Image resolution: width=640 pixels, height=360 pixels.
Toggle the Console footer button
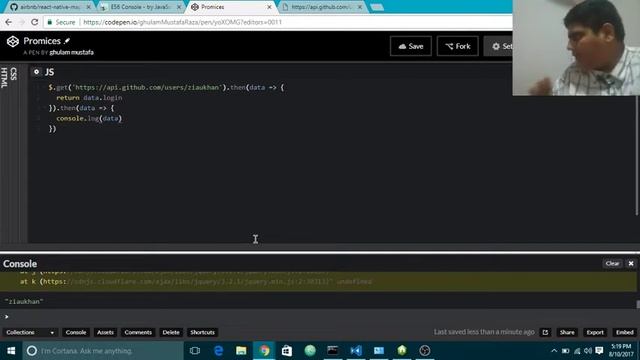click(76, 332)
